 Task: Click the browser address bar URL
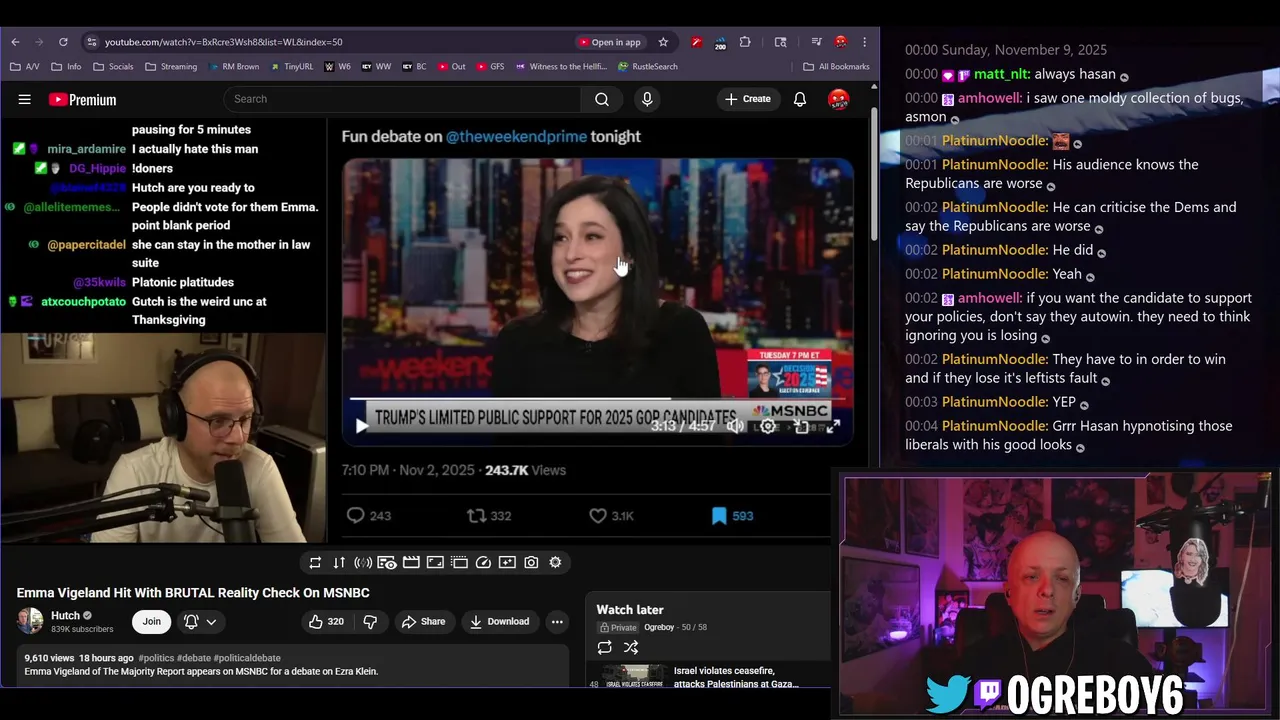pos(224,42)
